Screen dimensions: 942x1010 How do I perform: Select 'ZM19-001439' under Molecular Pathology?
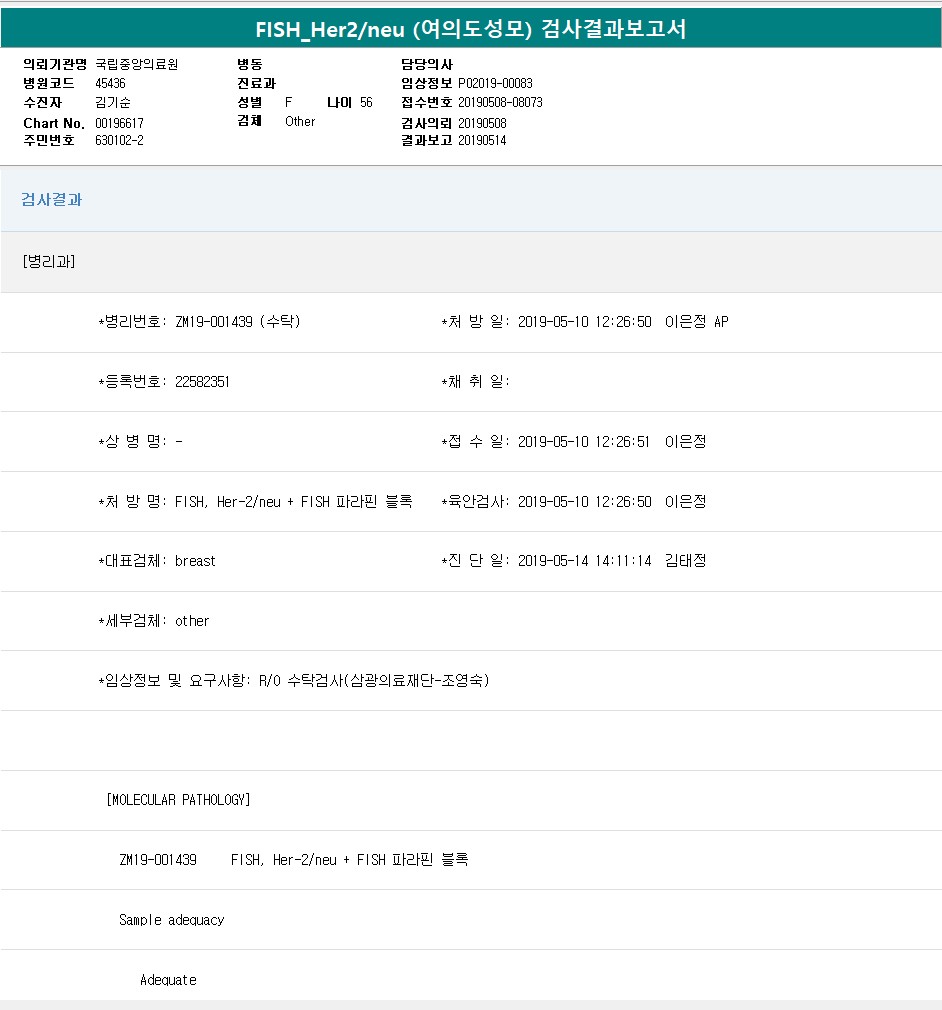(158, 860)
